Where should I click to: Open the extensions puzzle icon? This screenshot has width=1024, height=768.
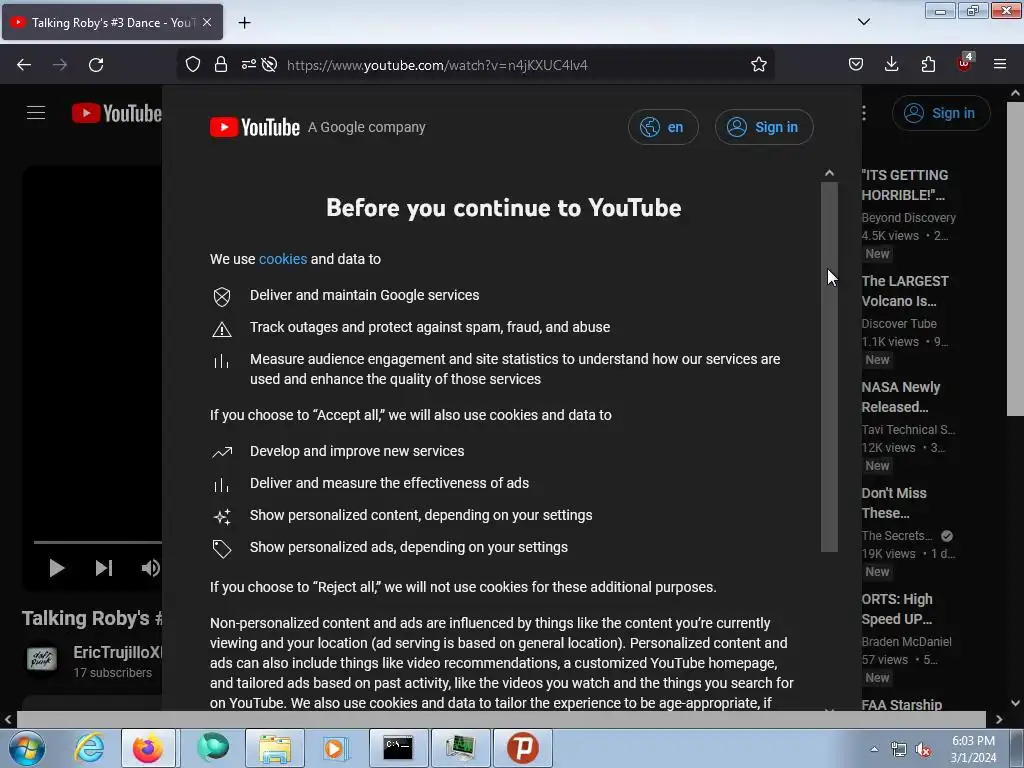(928, 65)
